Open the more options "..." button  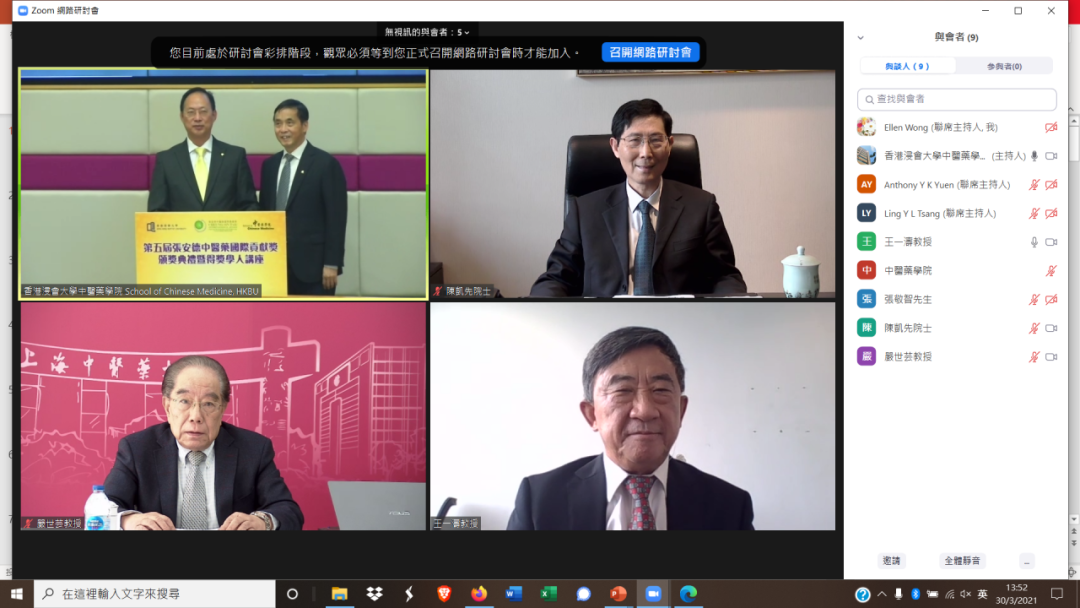(1026, 561)
